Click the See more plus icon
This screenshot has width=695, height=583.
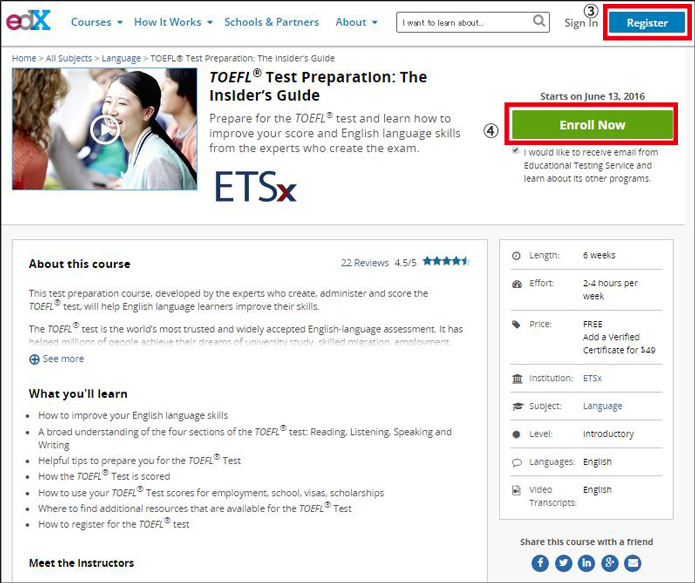pyautogui.click(x=34, y=359)
